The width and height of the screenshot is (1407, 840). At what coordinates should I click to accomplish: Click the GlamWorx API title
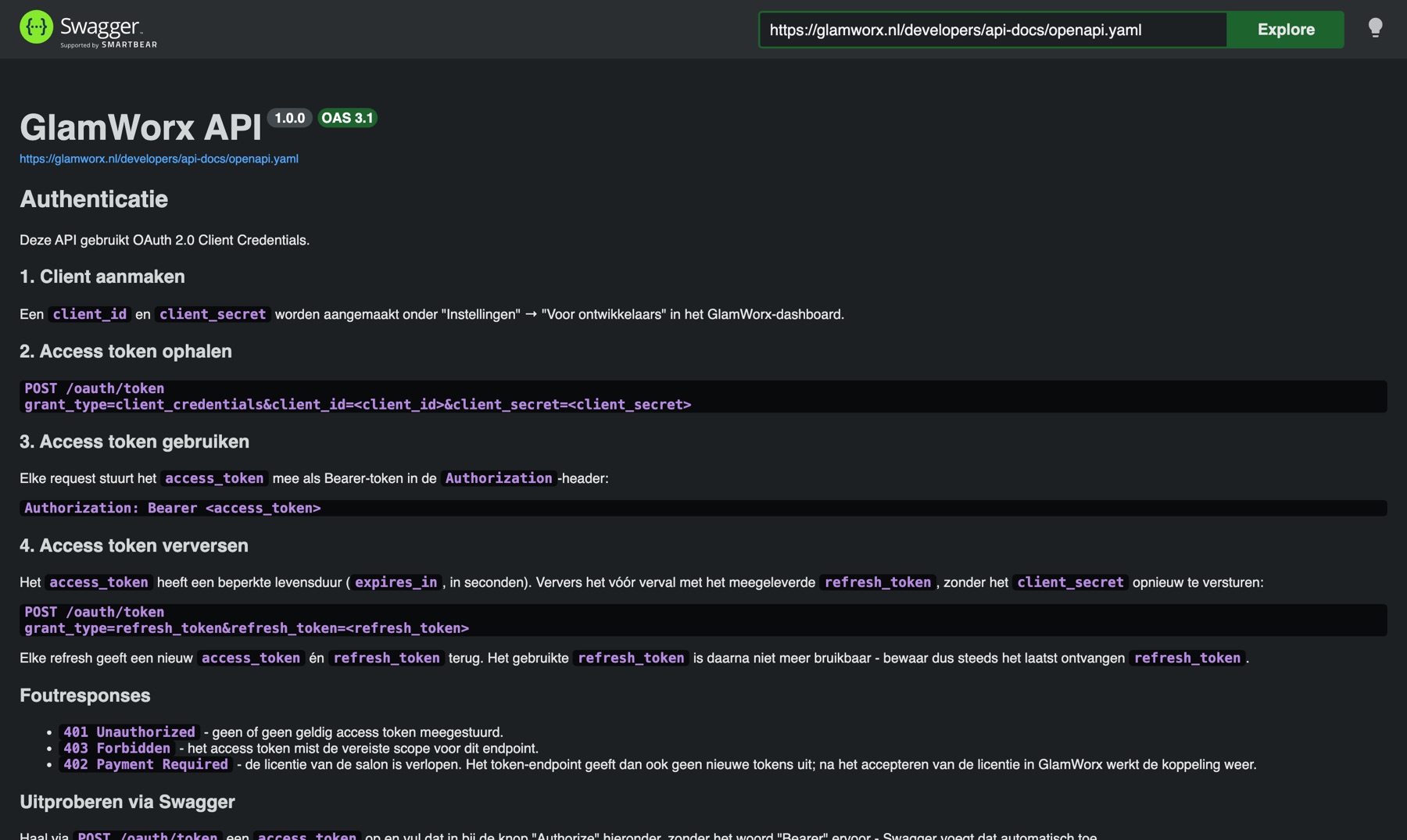click(141, 127)
